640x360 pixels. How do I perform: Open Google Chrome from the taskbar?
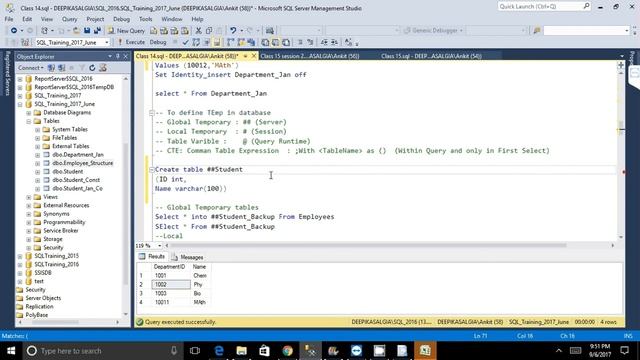point(287,351)
